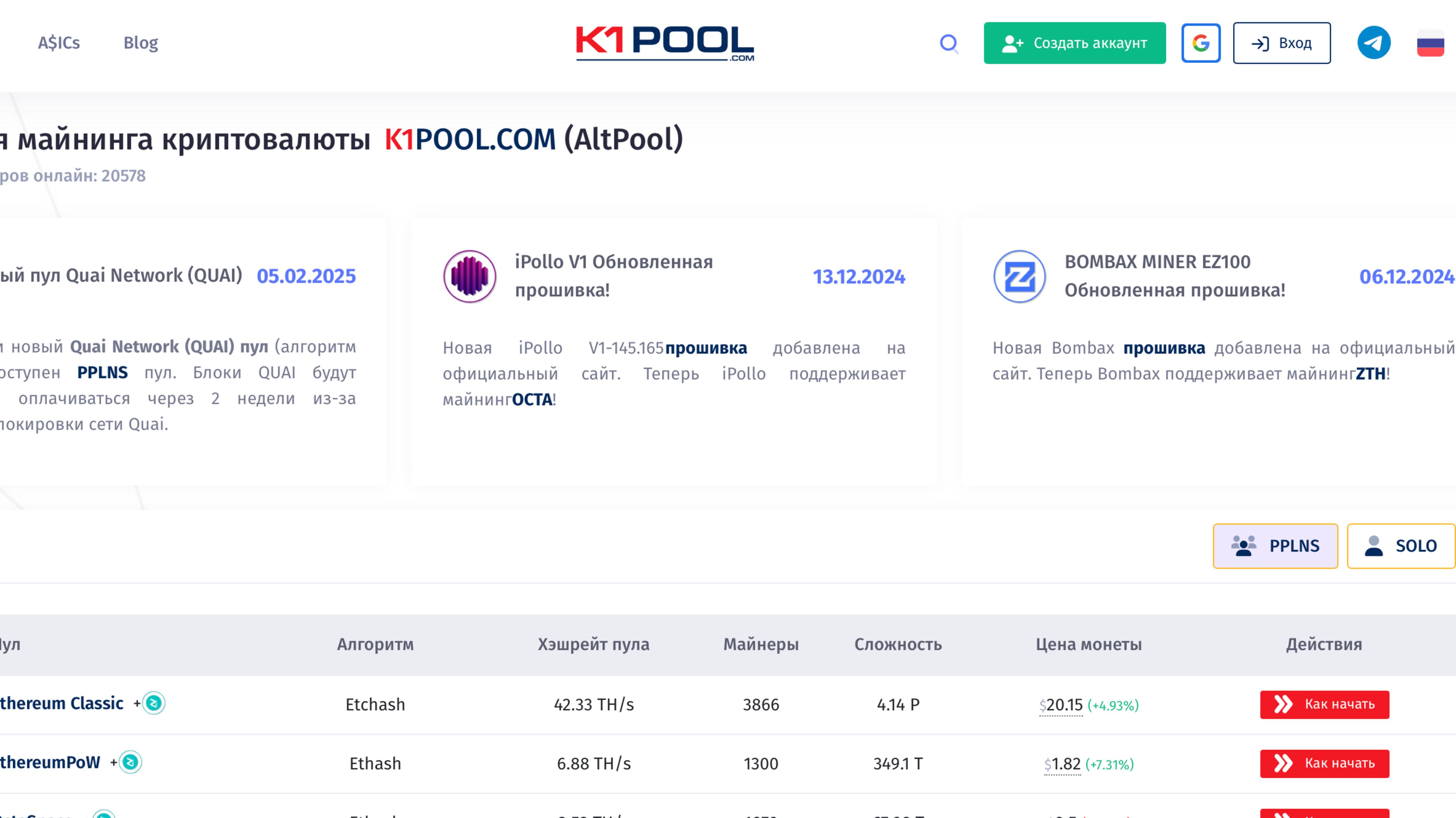Click the $20.15 Ethereum Classic price

tap(1061, 705)
